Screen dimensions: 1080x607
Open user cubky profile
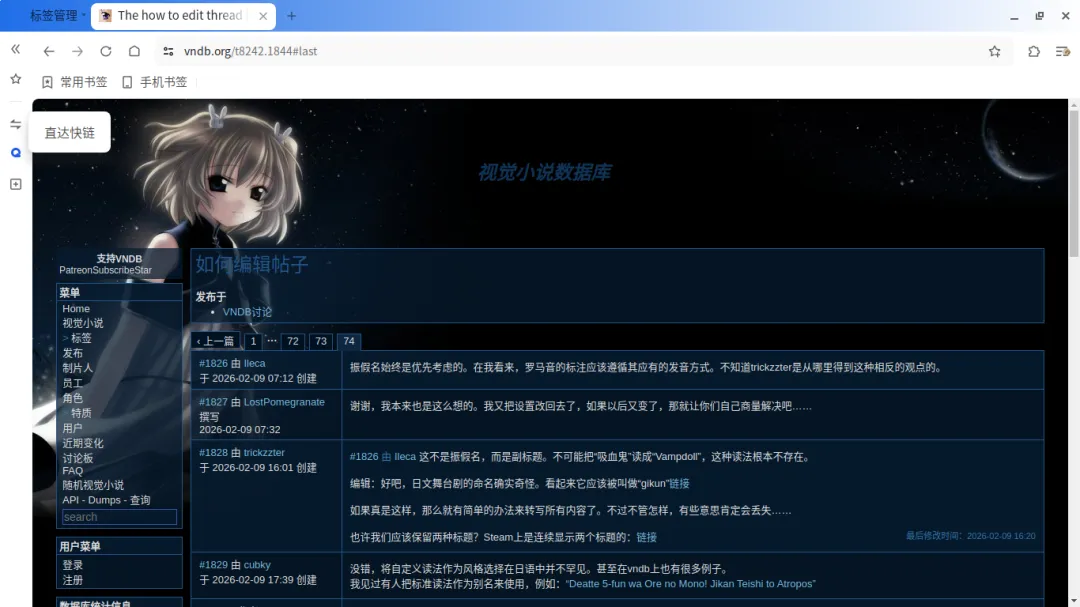(x=257, y=565)
